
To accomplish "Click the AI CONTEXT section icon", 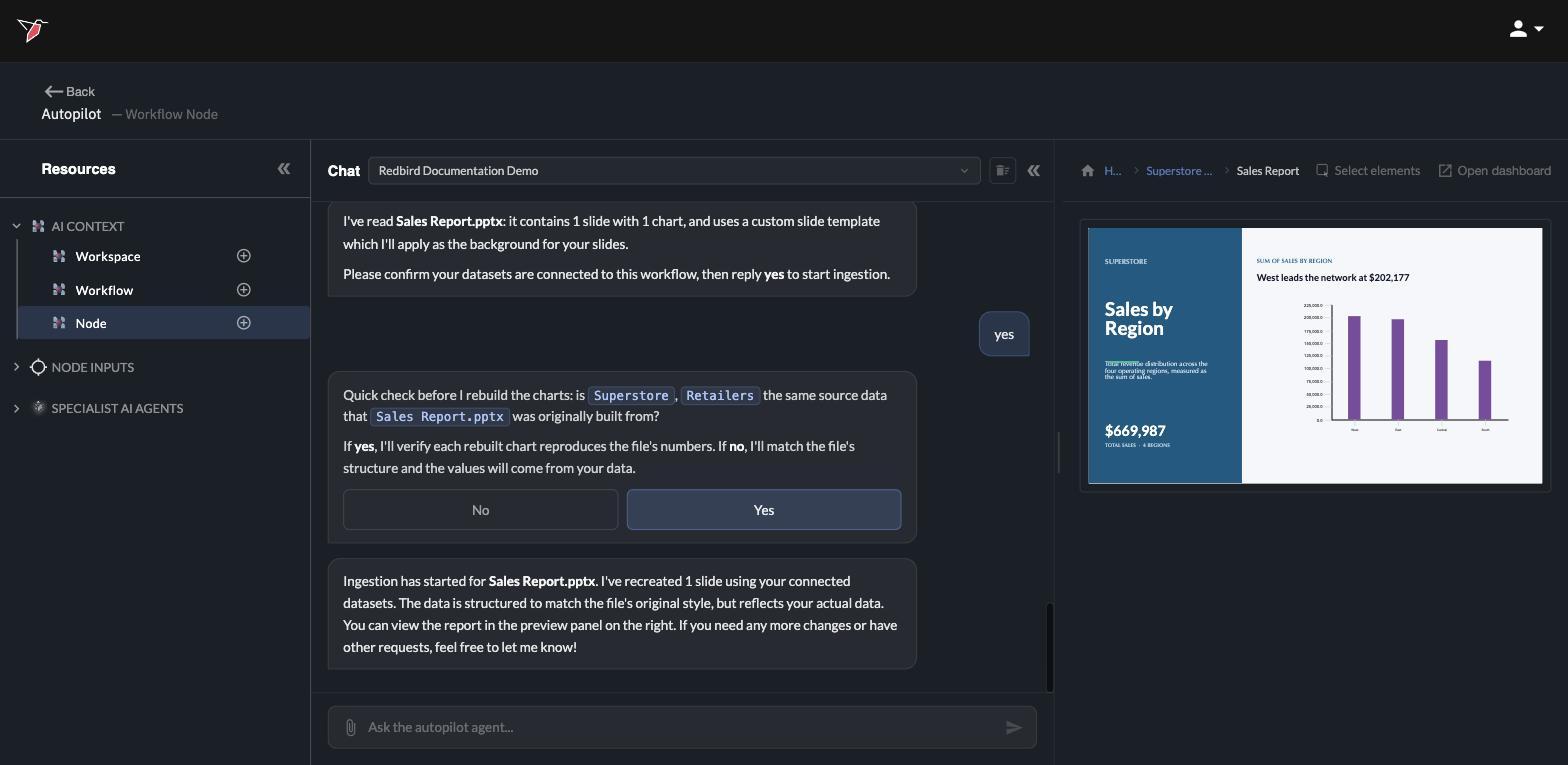I will pyautogui.click(x=38, y=226).
